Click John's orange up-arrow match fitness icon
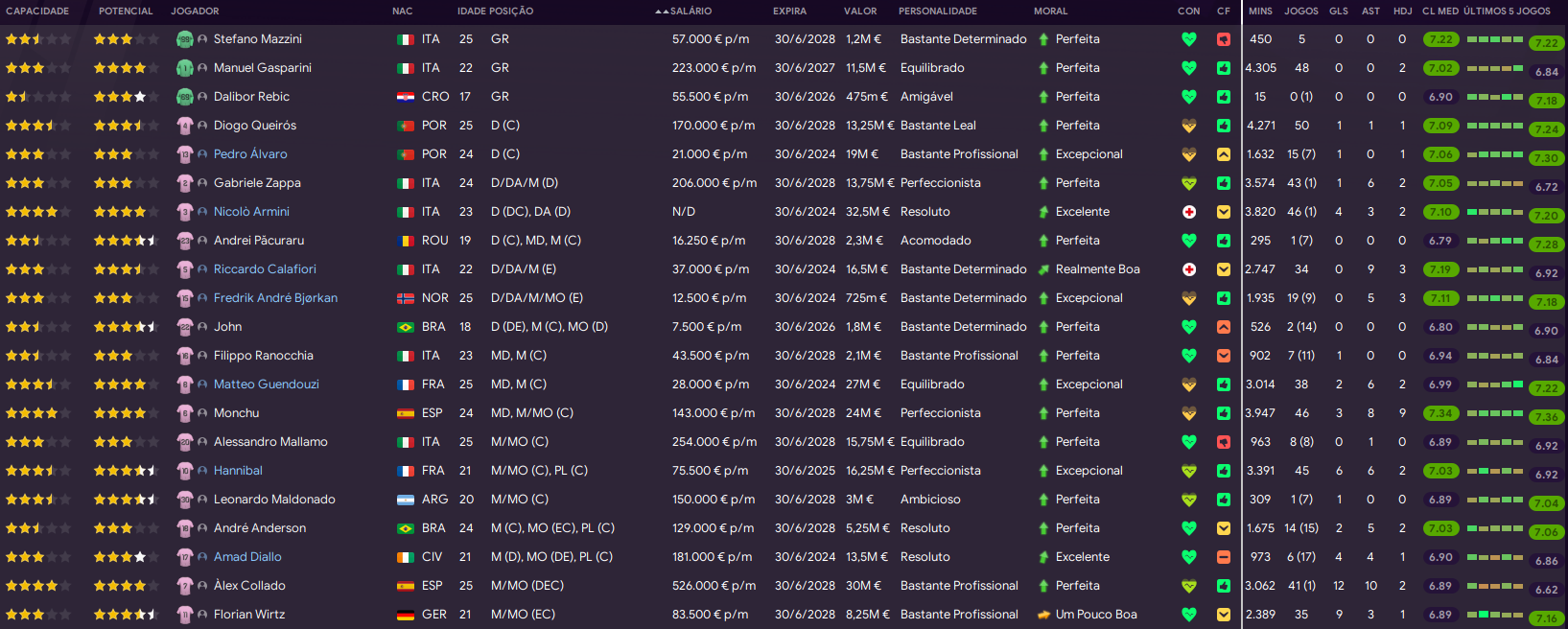 [1224, 327]
